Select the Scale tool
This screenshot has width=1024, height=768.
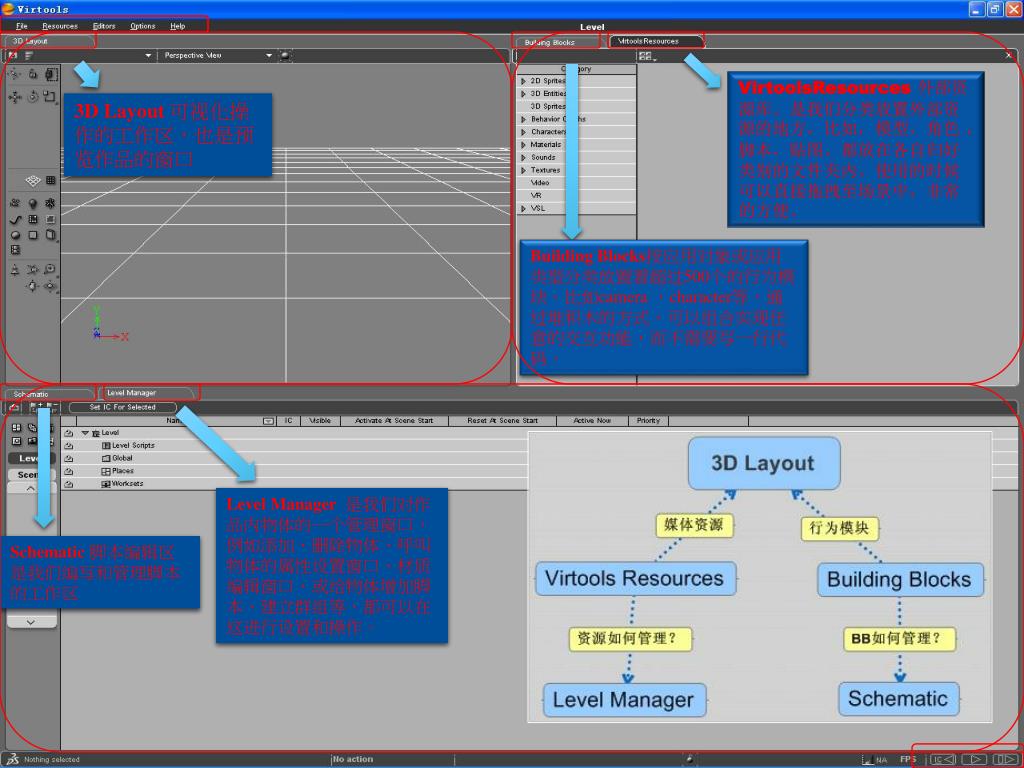pos(50,97)
